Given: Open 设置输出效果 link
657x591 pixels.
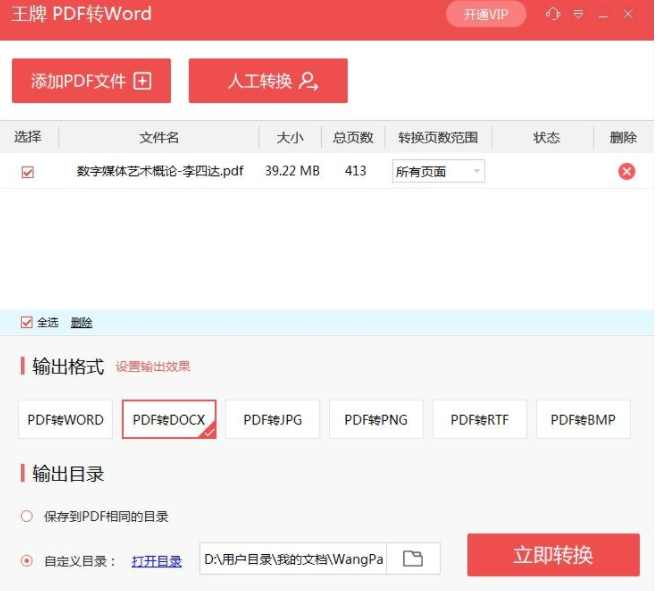Looking at the screenshot, I should pos(153,366).
